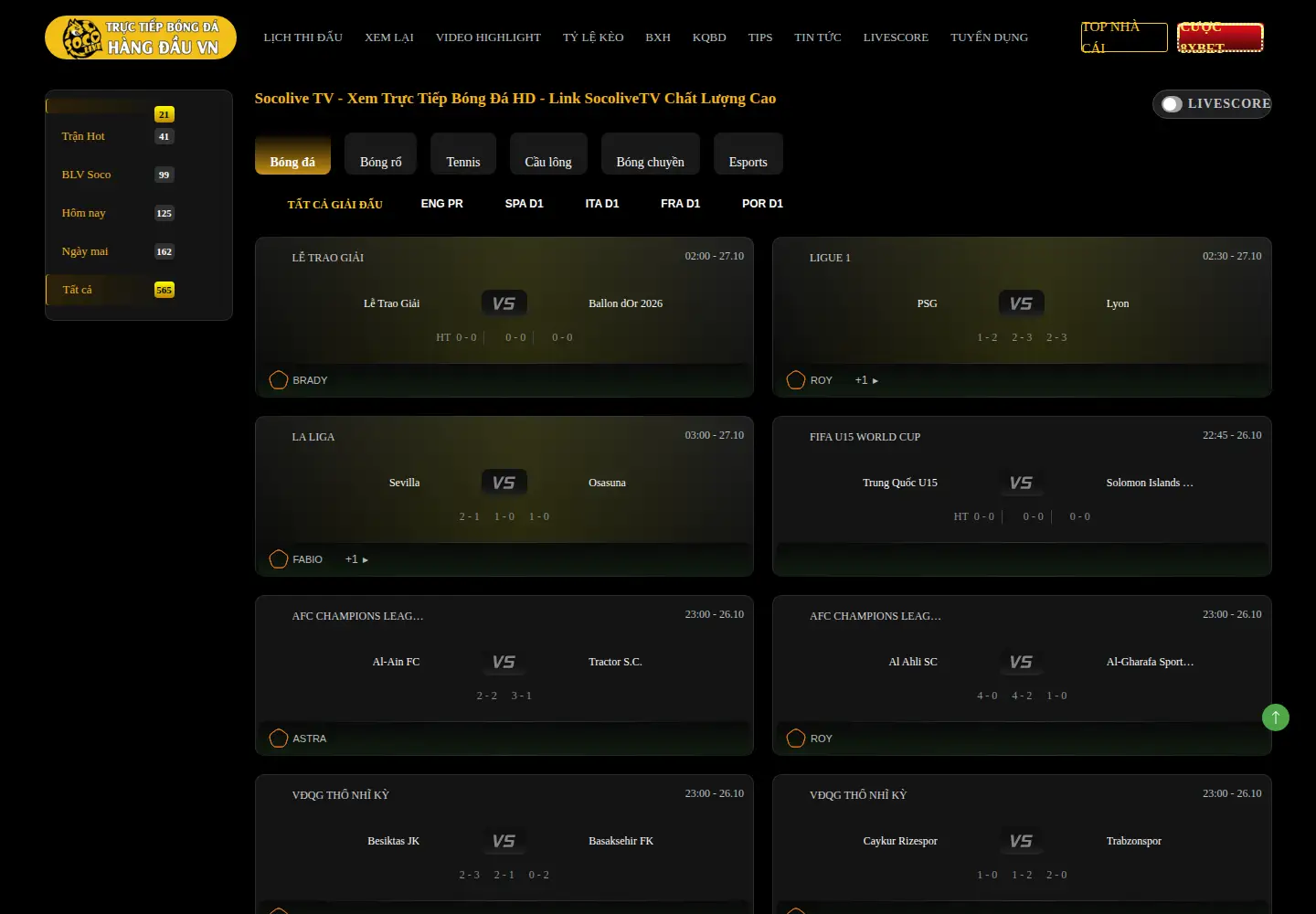Select the Bóng đá tab

292,154
